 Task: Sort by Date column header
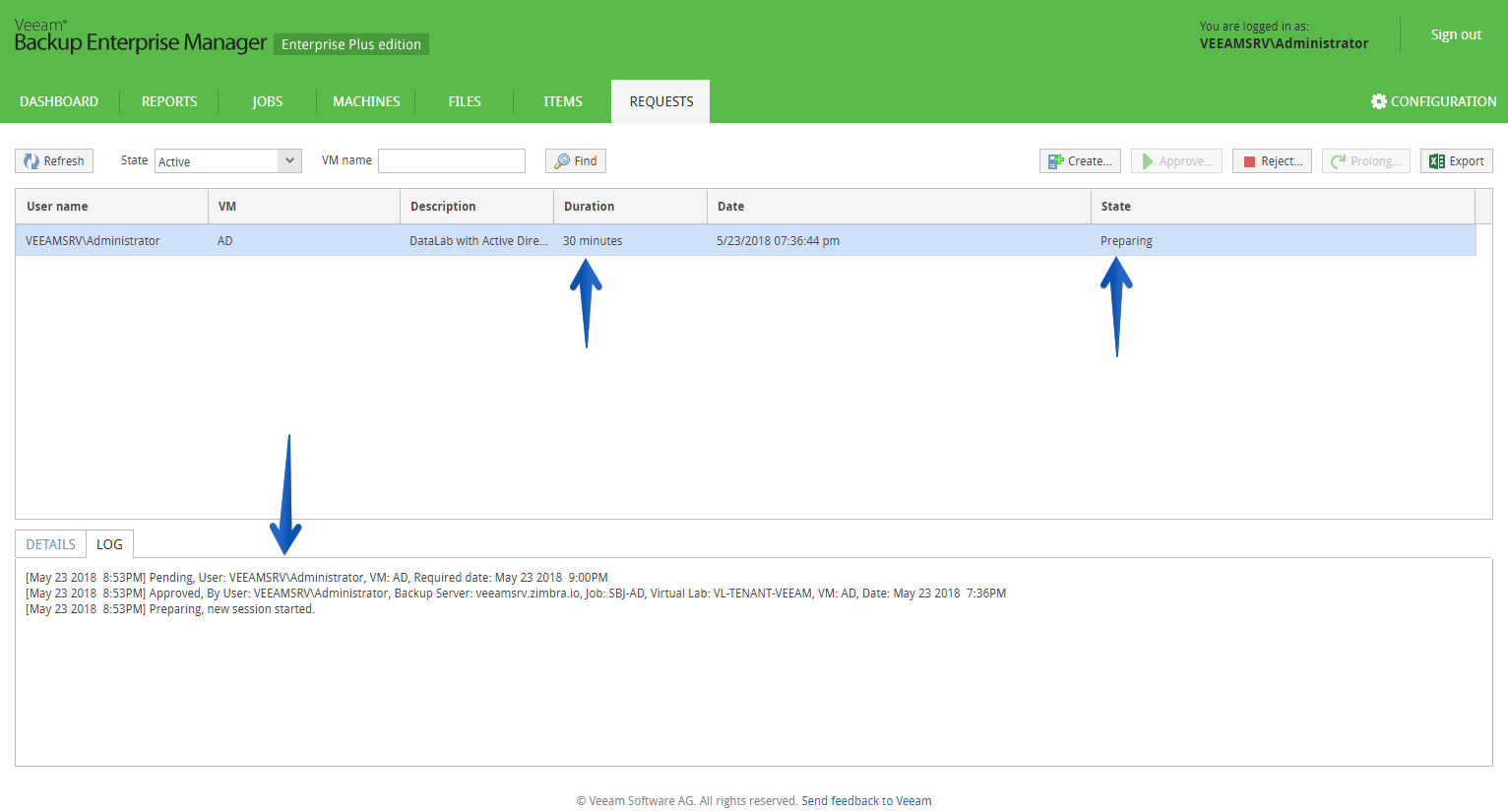(x=899, y=207)
